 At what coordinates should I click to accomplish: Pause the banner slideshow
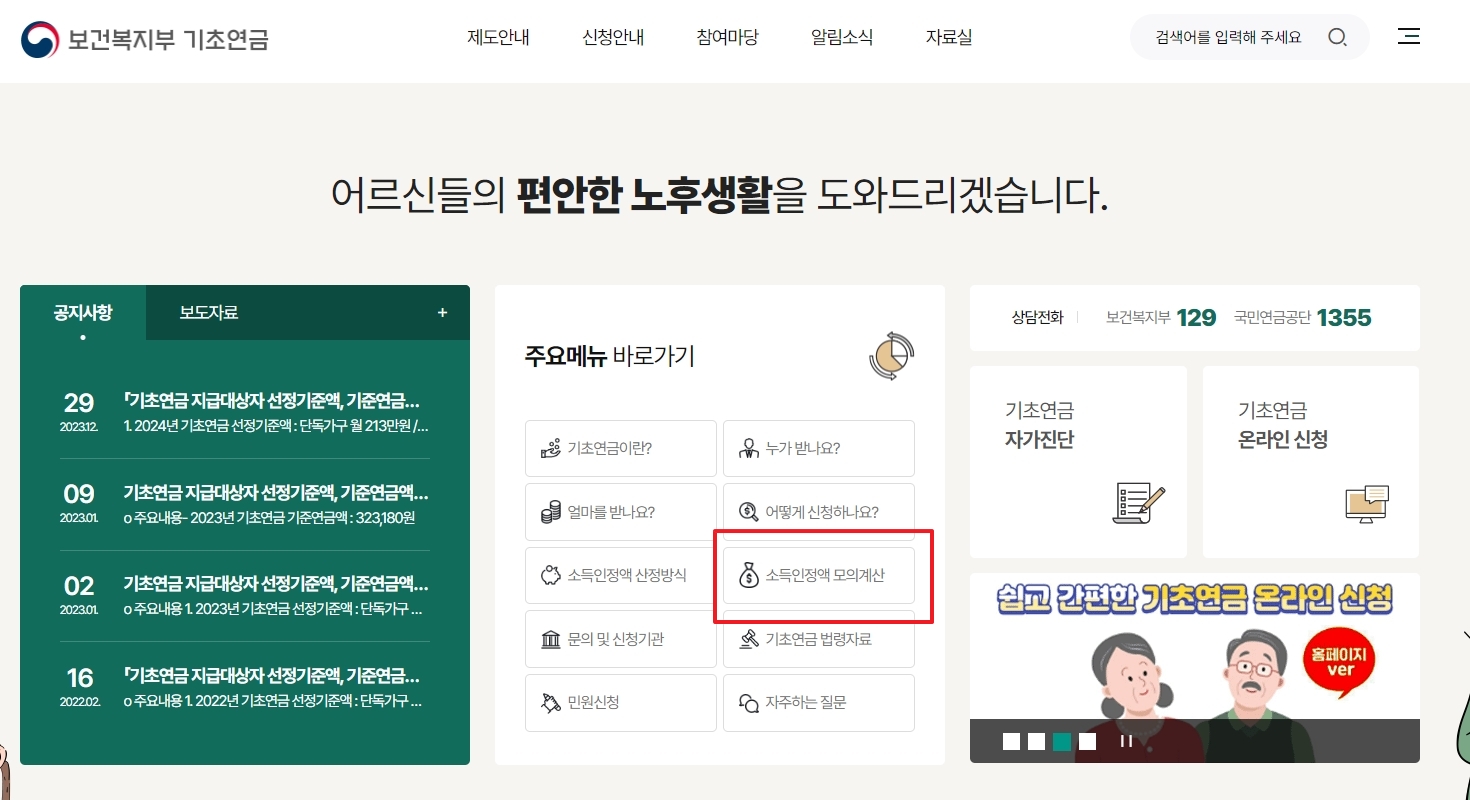click(1126, 741)
